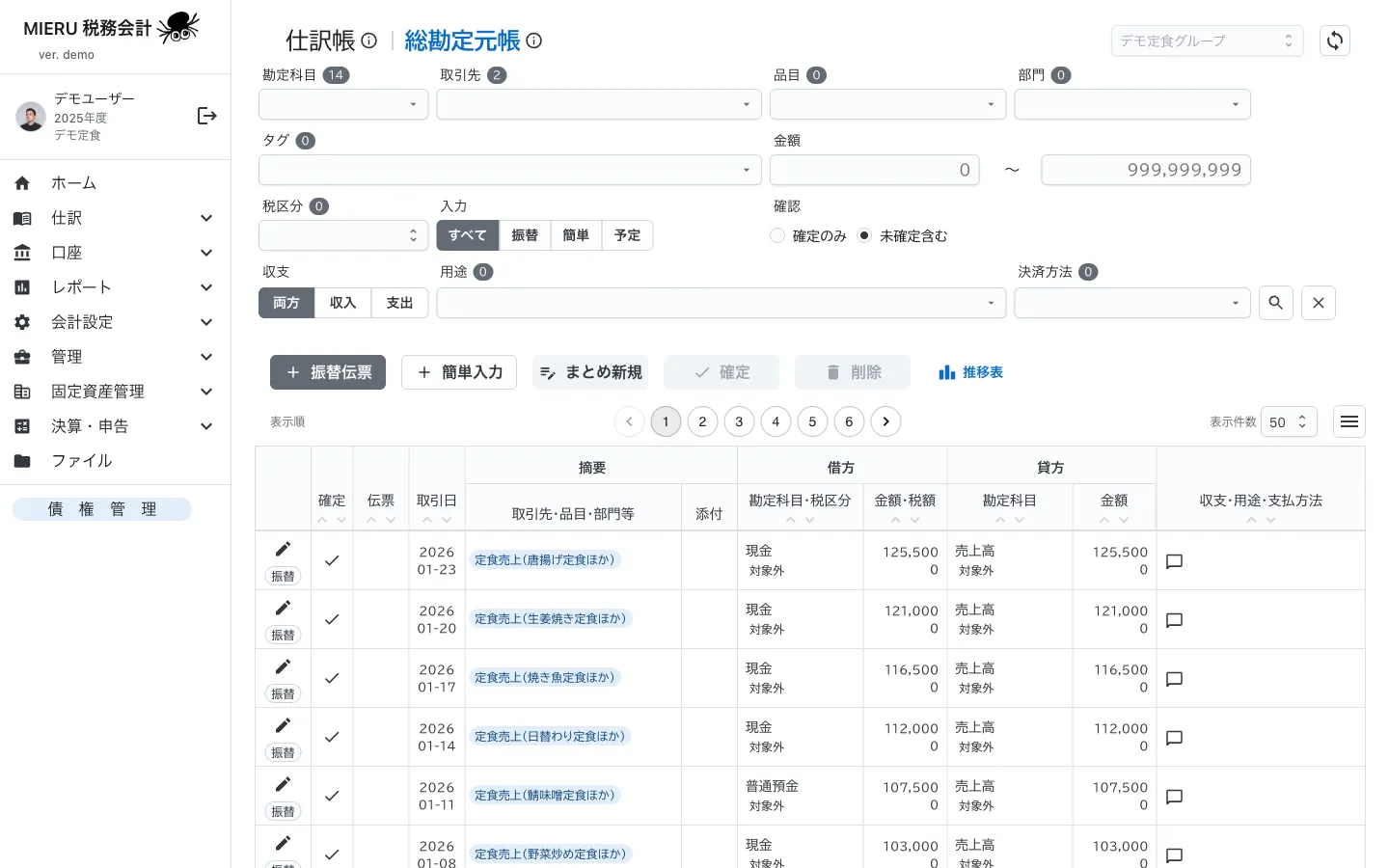Click the magnifier search icon button

(1275, 303)
